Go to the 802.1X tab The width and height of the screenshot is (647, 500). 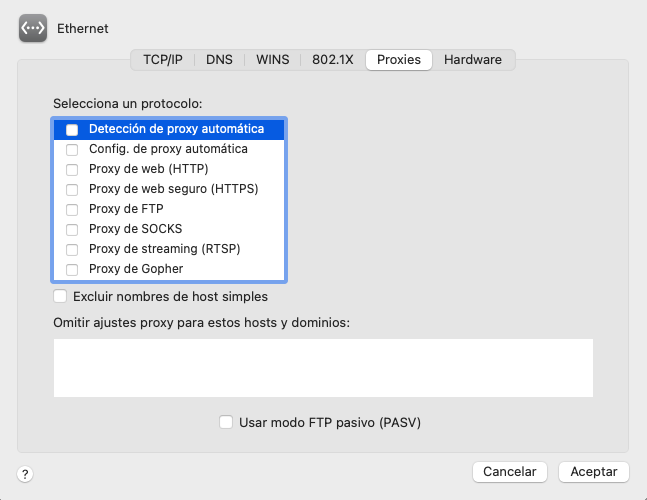coord(333,60)
